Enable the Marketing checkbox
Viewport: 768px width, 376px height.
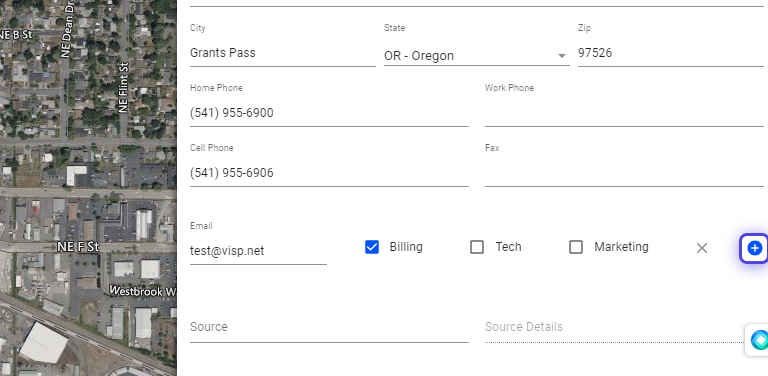[576, 247]
